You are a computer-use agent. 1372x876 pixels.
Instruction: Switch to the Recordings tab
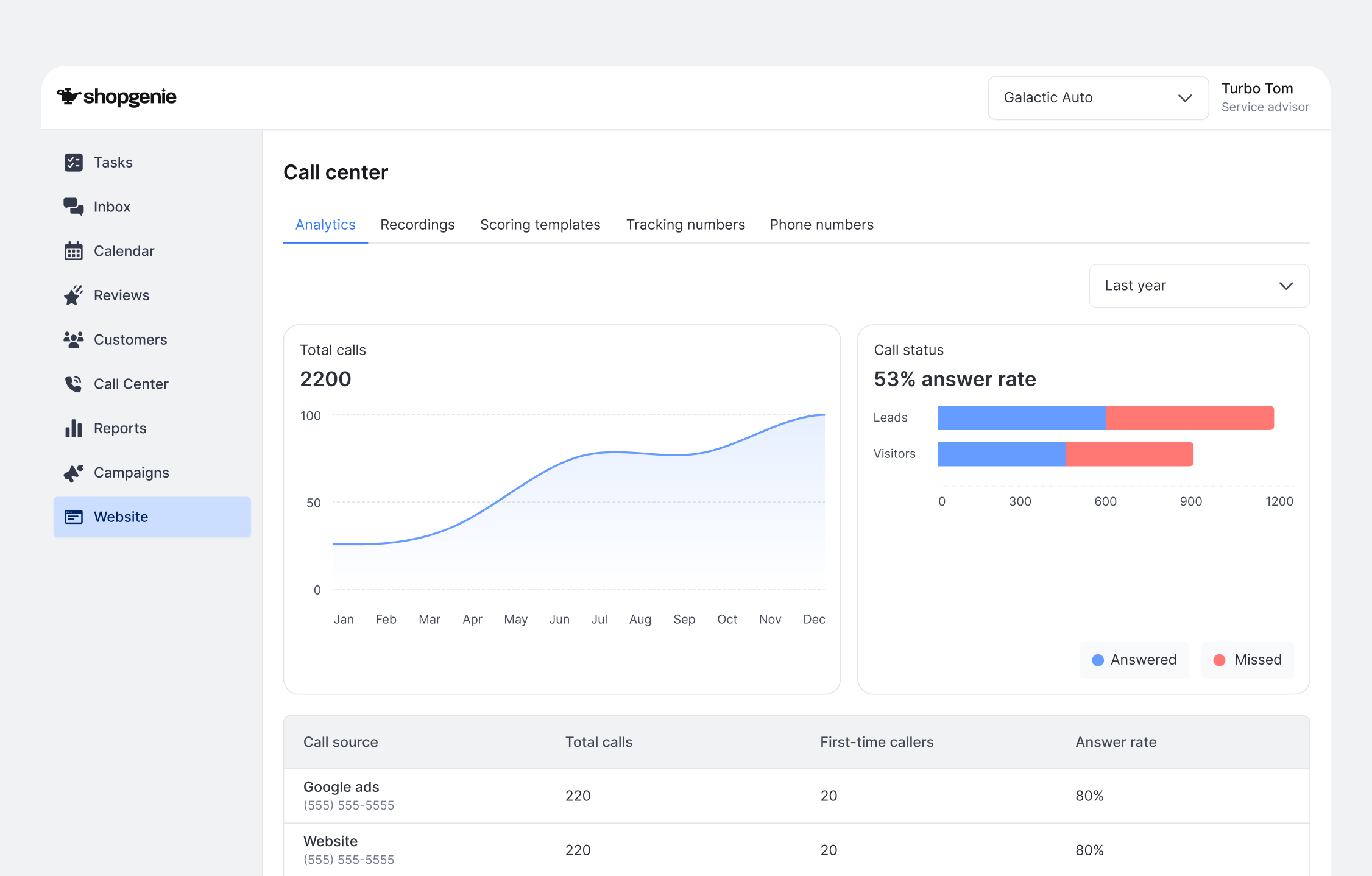(417, 225)
